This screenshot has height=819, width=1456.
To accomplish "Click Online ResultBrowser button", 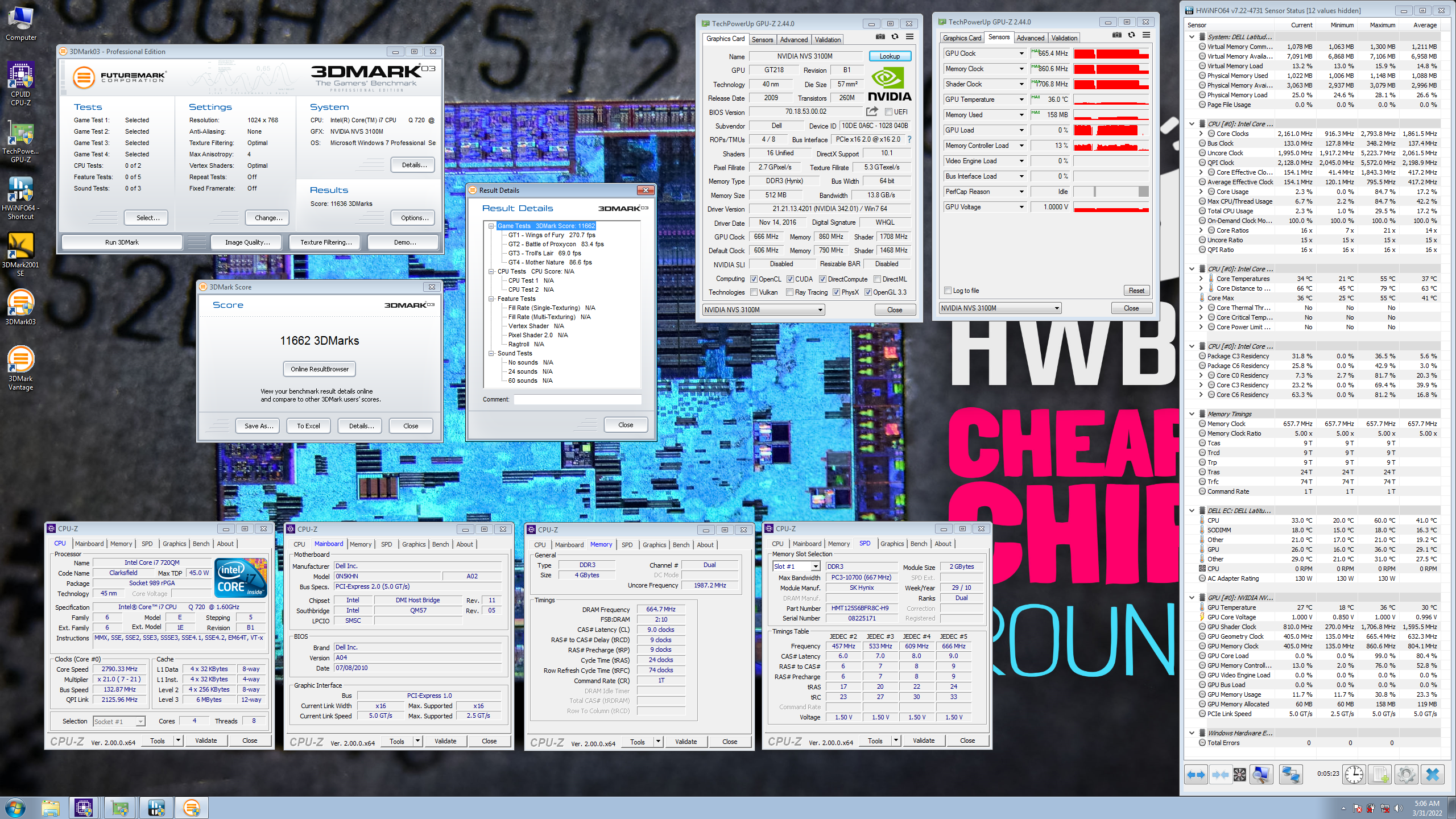I will coord(320,369).
